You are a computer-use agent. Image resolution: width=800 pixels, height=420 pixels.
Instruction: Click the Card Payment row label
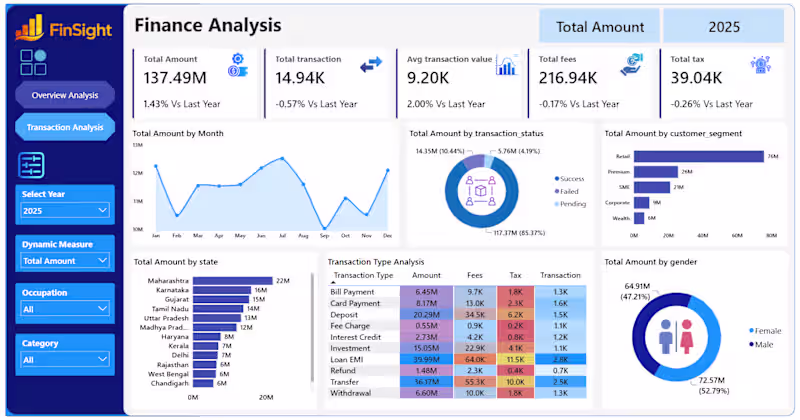pyautogui.click(x=355, y=303)
